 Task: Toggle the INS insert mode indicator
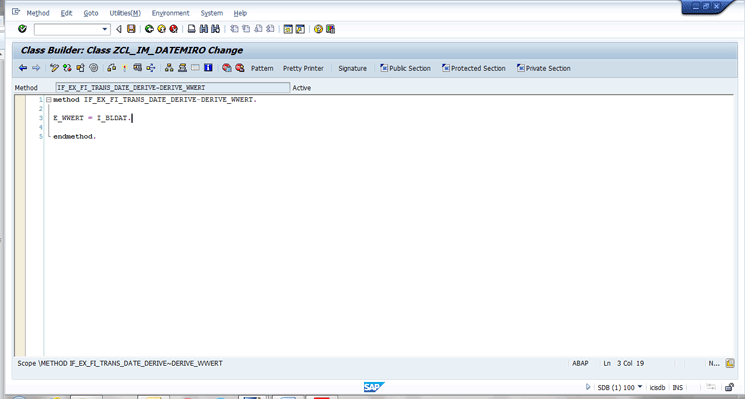[x=678, y=388]
